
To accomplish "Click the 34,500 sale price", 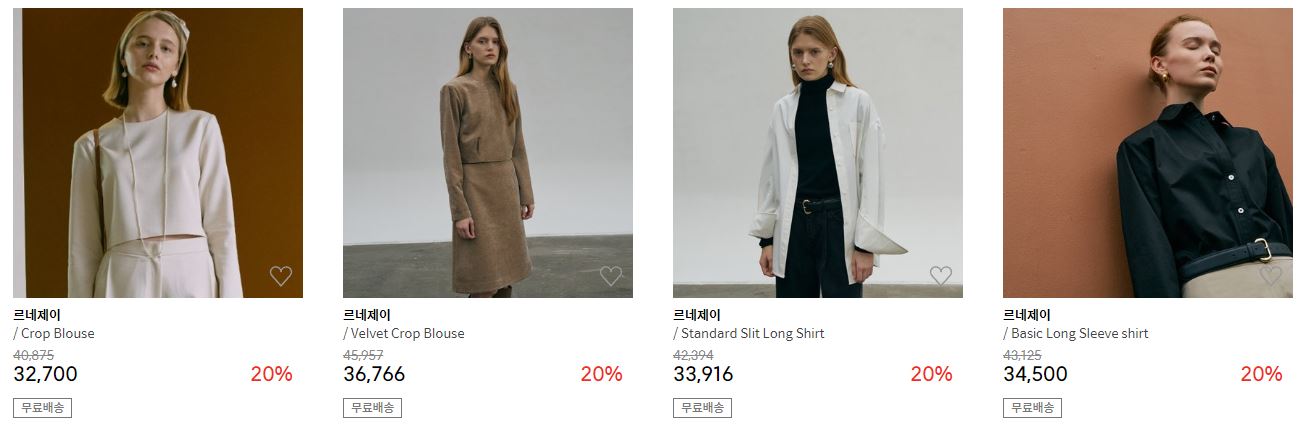I will pyautogui.click(x=1035, y=375).
